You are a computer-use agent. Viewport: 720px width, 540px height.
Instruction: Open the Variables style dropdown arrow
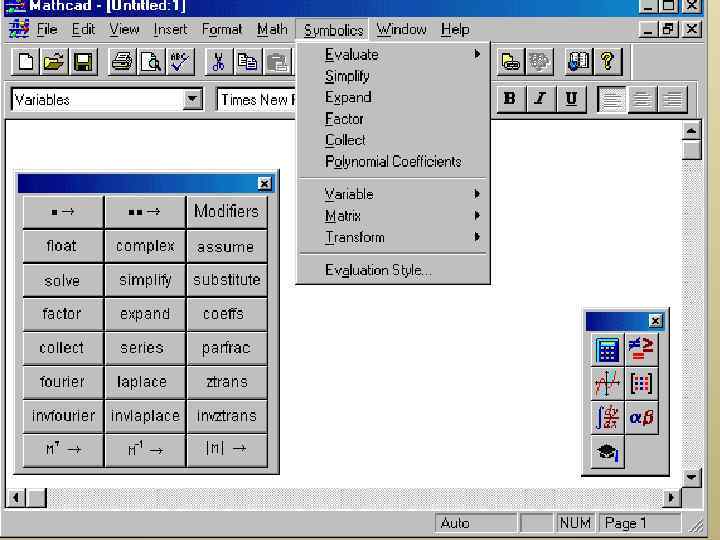click(192, 99)
